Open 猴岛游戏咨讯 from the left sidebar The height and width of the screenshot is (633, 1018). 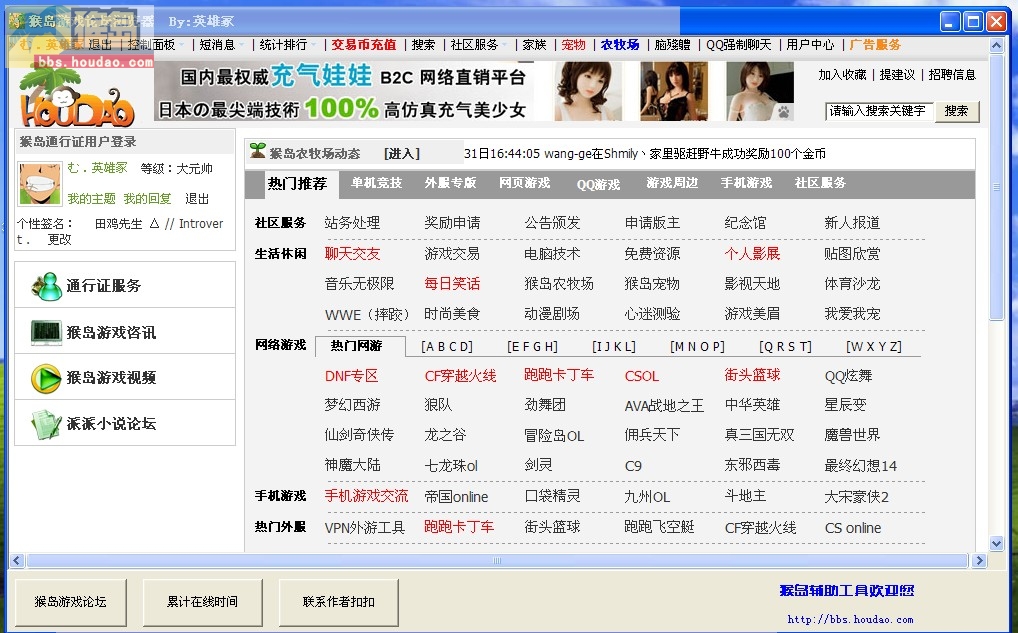pos(125,332)
